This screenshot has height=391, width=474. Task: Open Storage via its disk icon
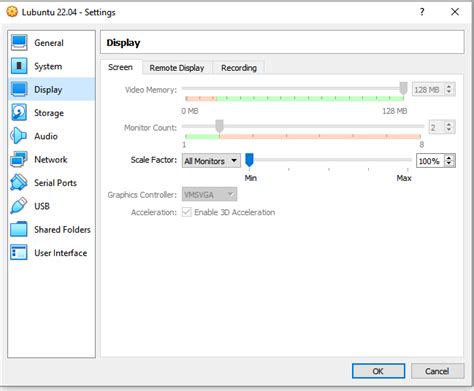tap(19, 113)
